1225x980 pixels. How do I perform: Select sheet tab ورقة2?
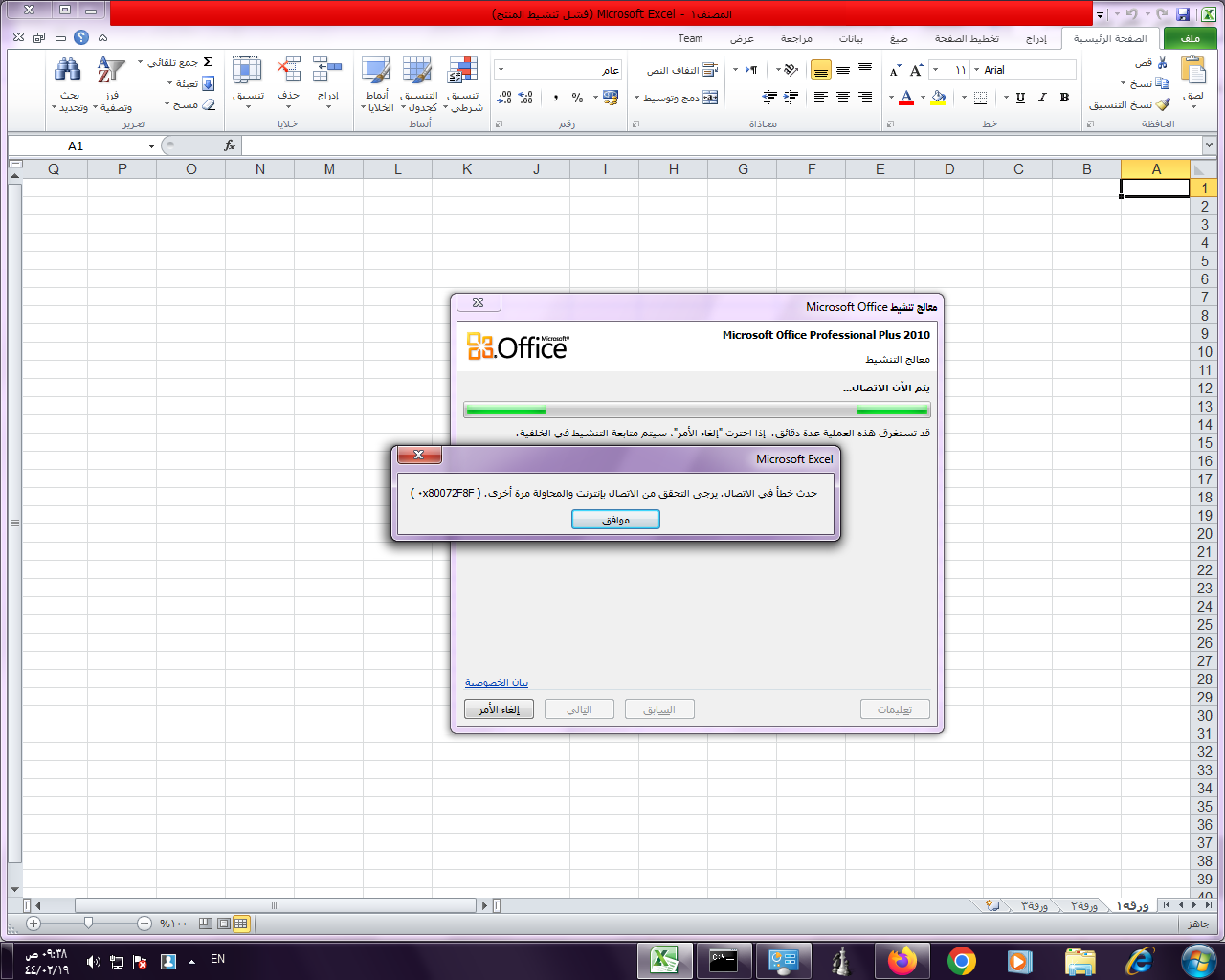pyautogui.click(x=1083, y=905)
